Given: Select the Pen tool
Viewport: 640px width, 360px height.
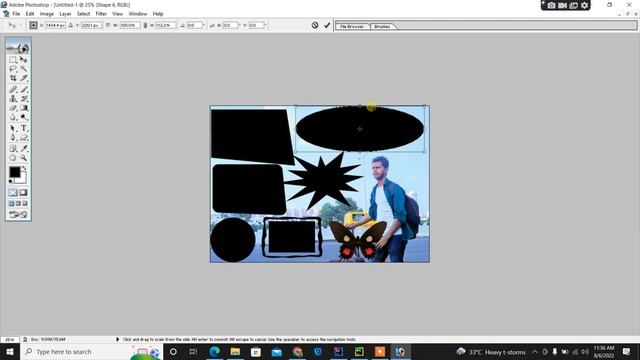Looking at the screenshot, I should (x=13, y=138).
